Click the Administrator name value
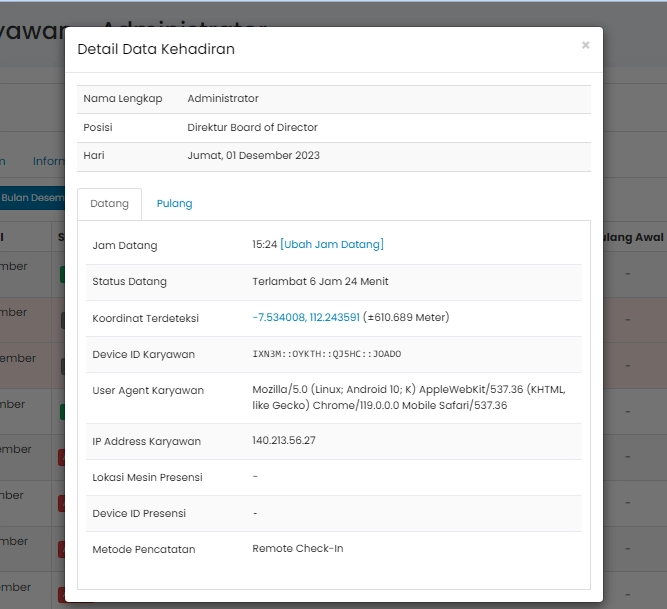The height and width of the screenshot is (609, 667). coord(223,98)
